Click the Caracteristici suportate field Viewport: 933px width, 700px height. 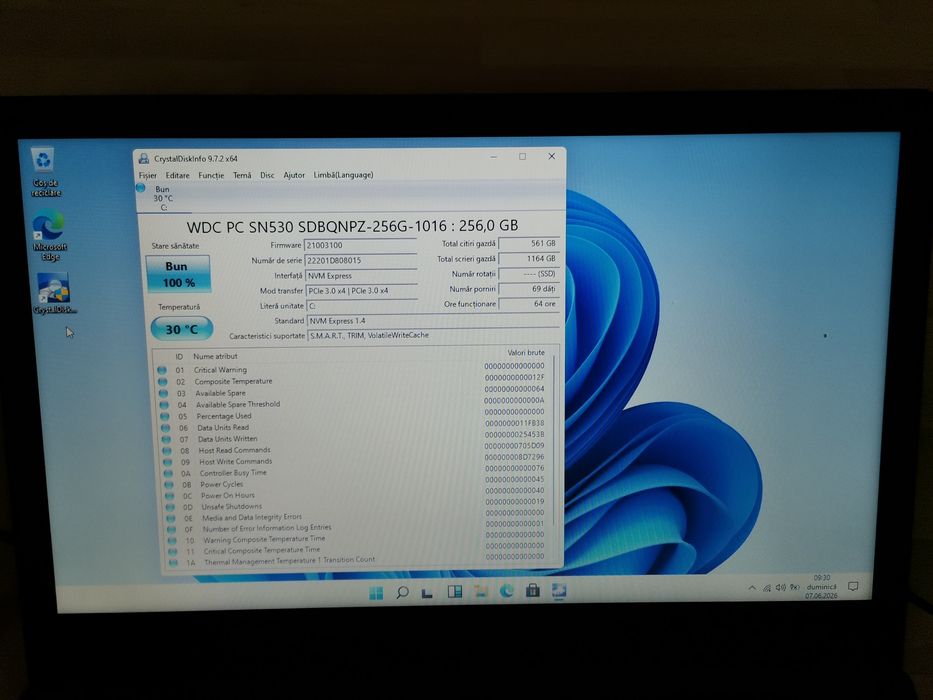(x=434, y=336)
